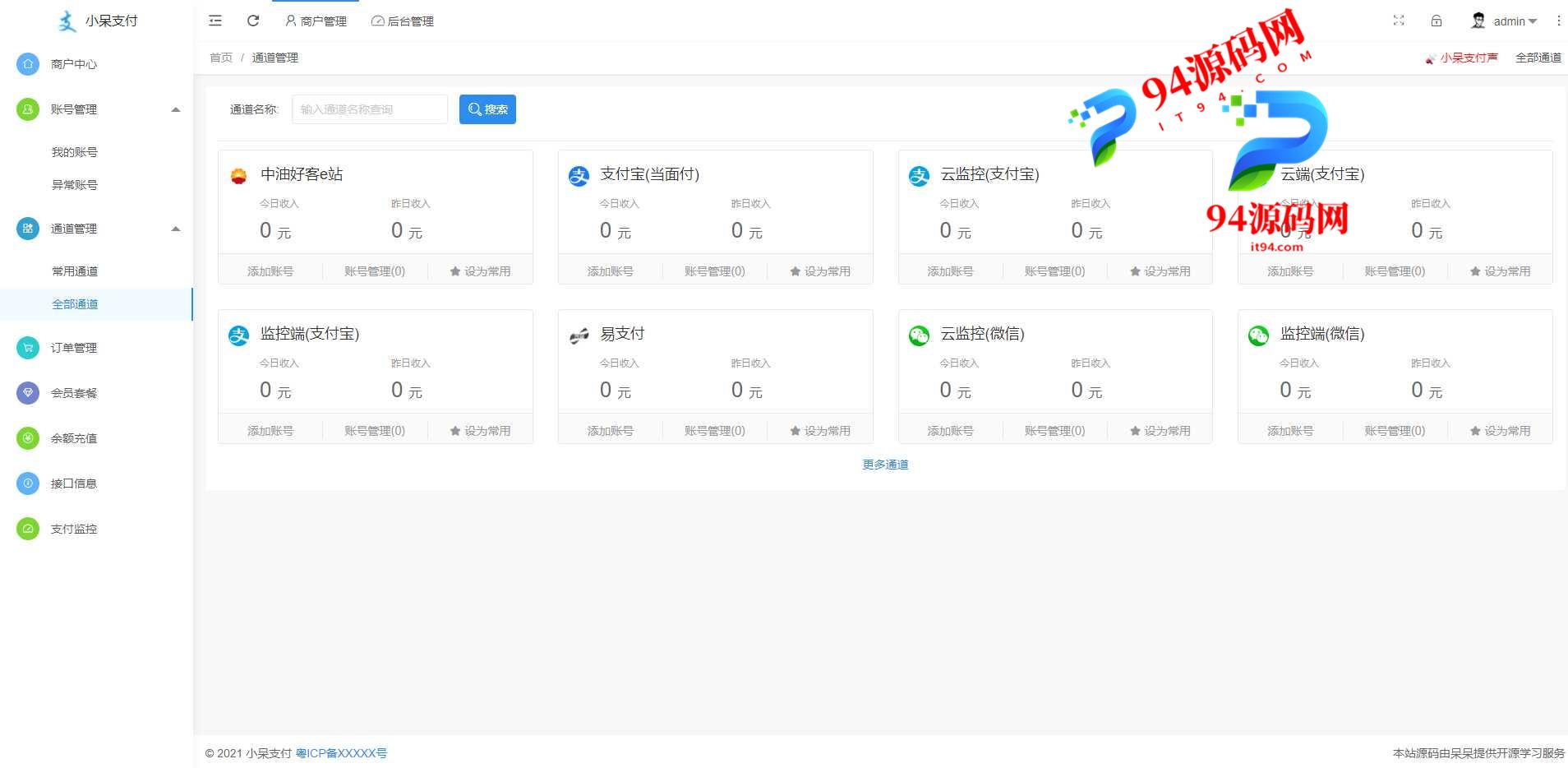Image resolution: width=1568 pixels, height=768 pixels.
Task: Click the 账号管理 green sidebar icon
Action: tap(28, 109)
